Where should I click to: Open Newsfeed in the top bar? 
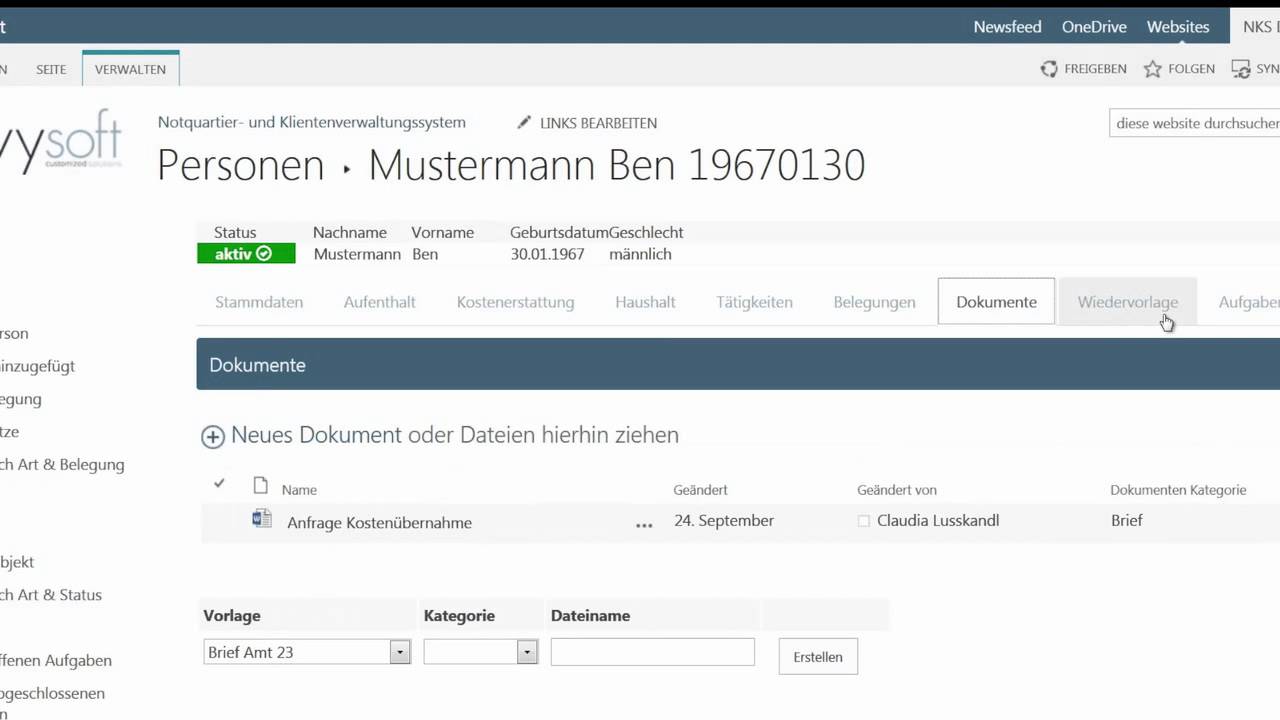[x=1008, y=27]
